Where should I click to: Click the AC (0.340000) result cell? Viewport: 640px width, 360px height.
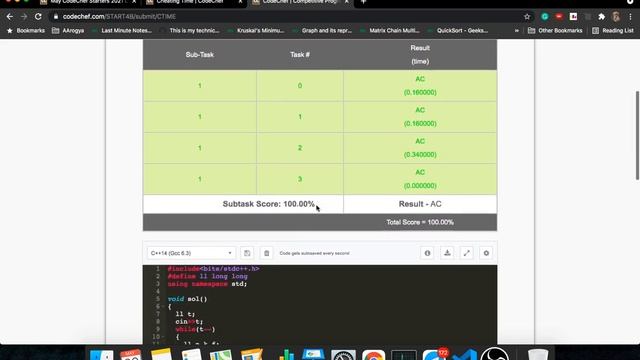[420, 148]
